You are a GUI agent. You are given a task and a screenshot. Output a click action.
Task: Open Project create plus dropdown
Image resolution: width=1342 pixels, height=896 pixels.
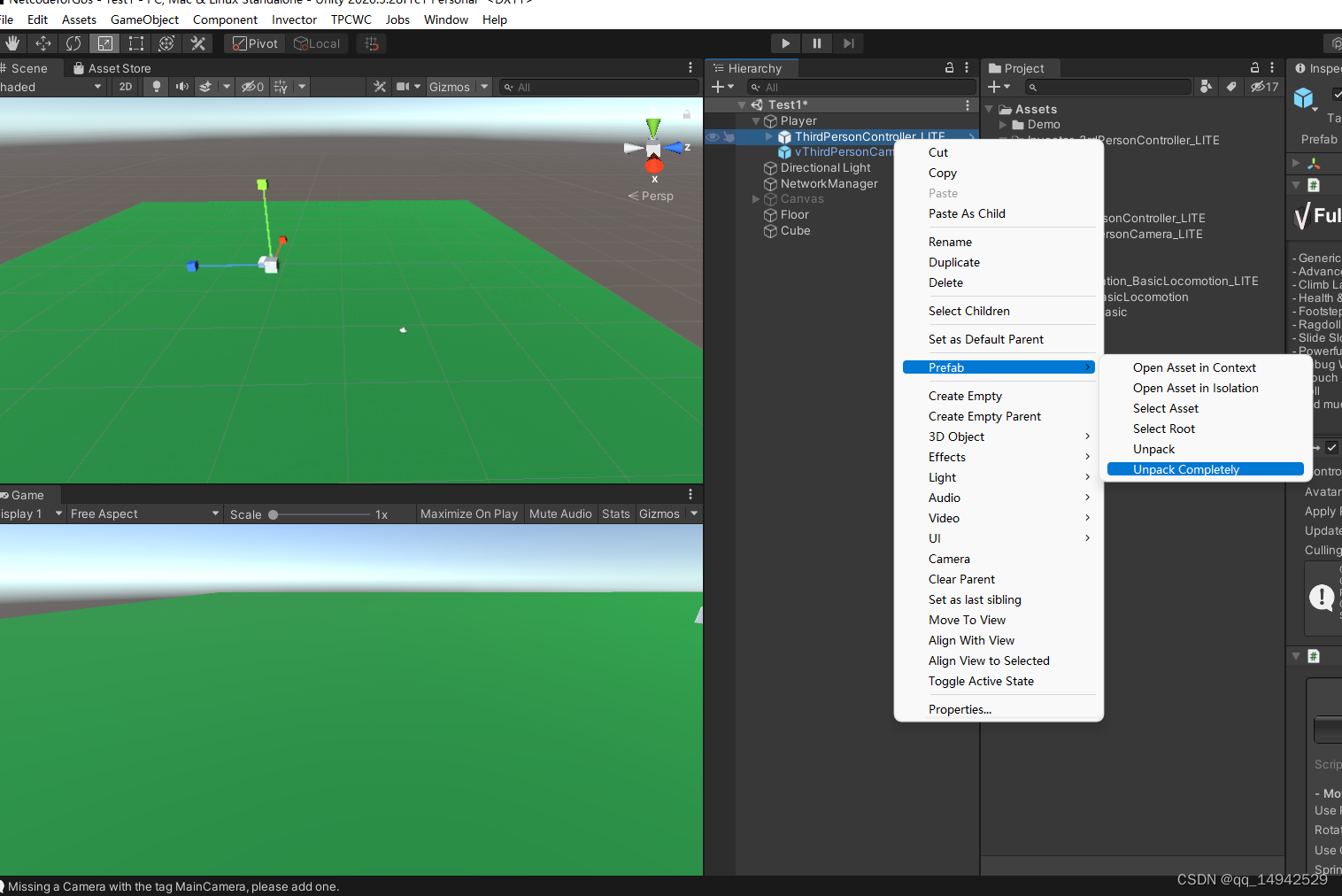(999, 87)
